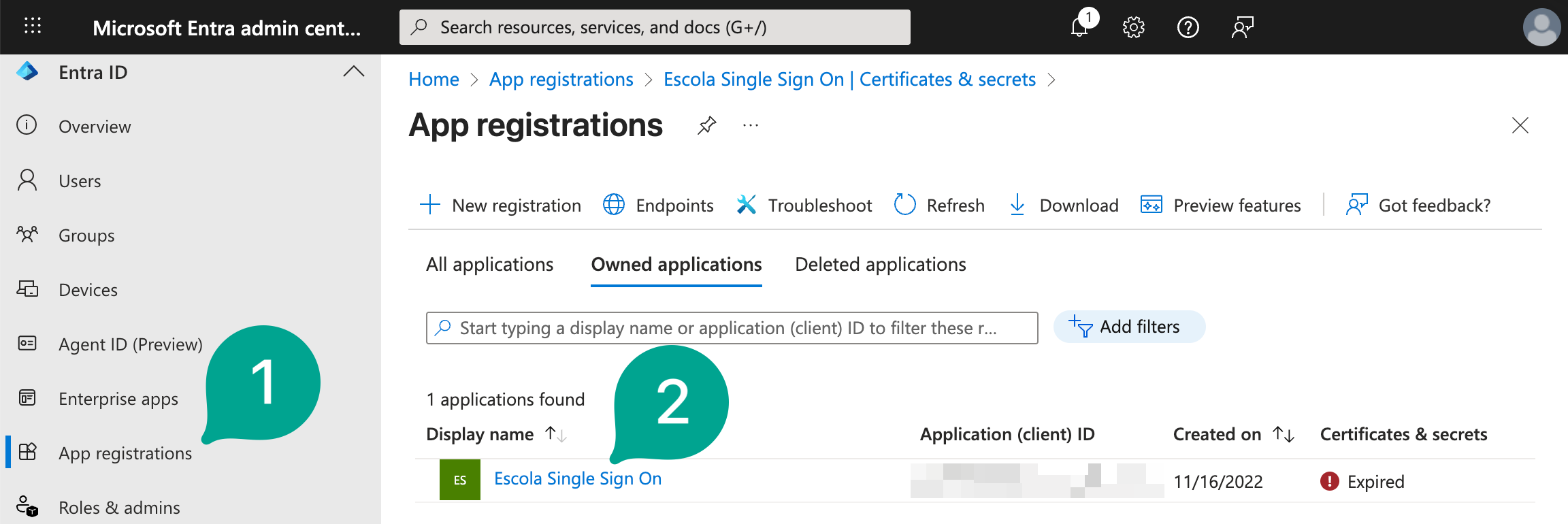Open Enterprise apps in sidebar
Screen dimensions: 1568x524
(x=118, y=399)
